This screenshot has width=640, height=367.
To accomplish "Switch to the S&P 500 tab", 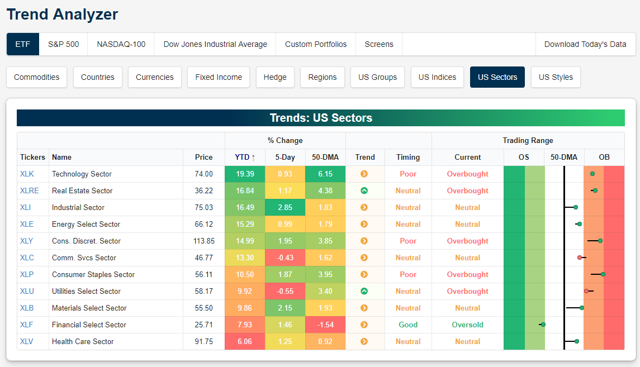I will click(63, 44).
